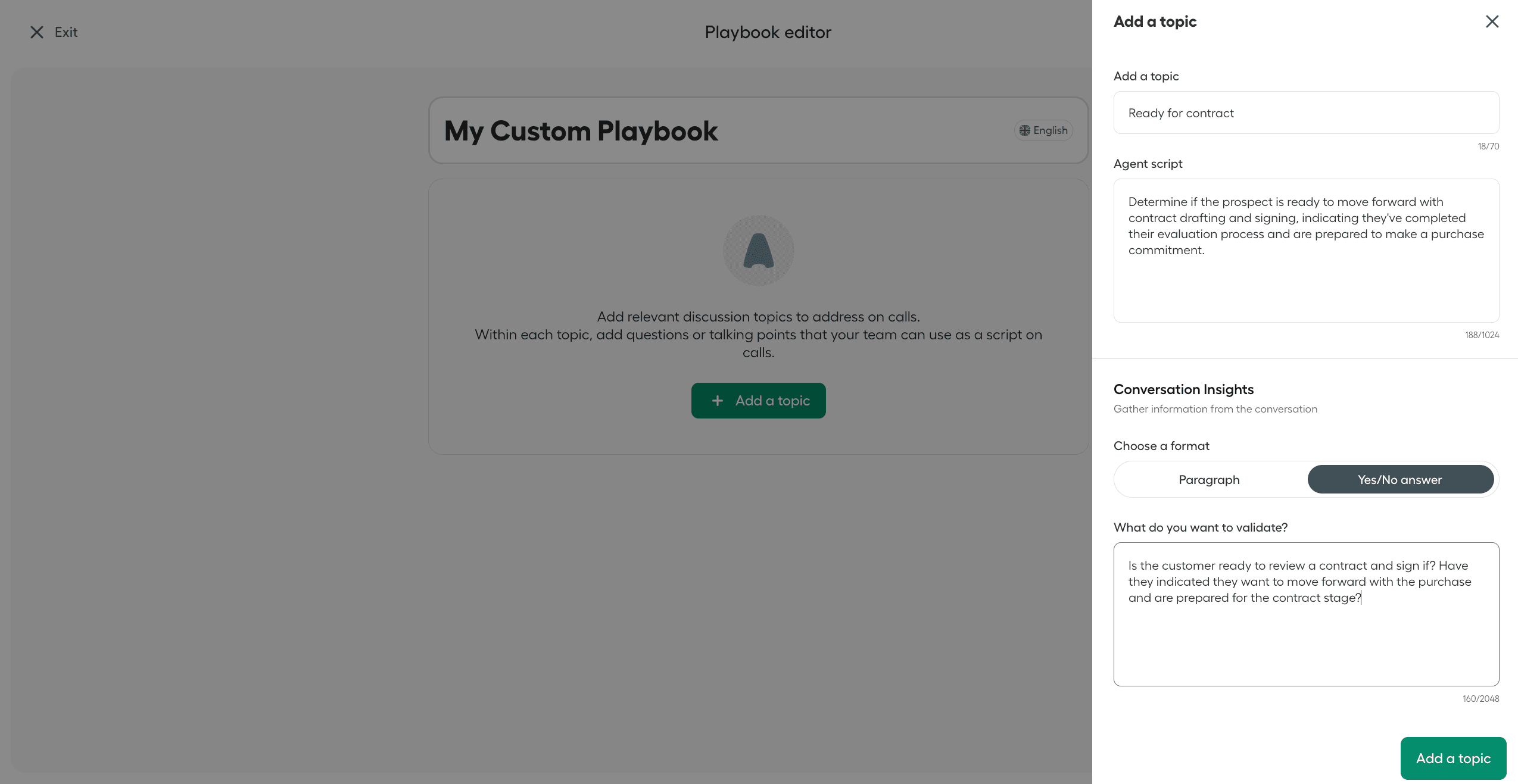The width and height of the screenshot is (1518, 784).
Task: Click the Conversation Insights heading
Action: [1183, 389]
